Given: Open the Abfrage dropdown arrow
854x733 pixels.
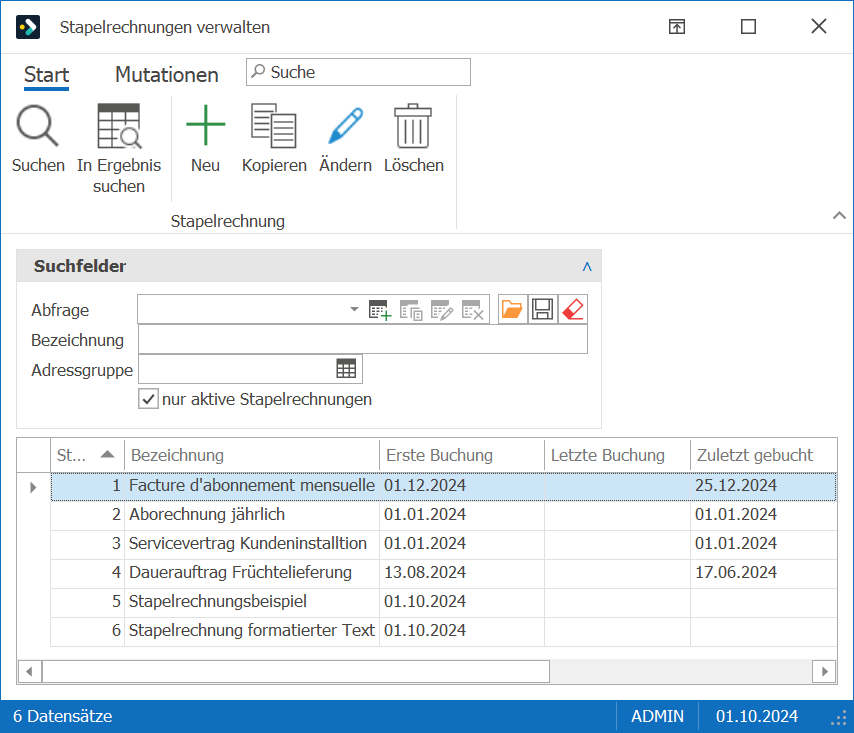Looking at the screenshot, I should tap(354, 309).
